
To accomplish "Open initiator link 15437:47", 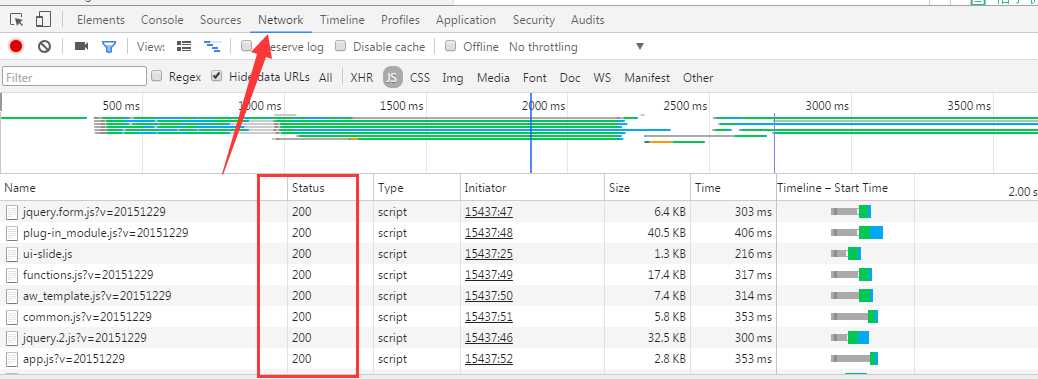I will tap(489, 212).
